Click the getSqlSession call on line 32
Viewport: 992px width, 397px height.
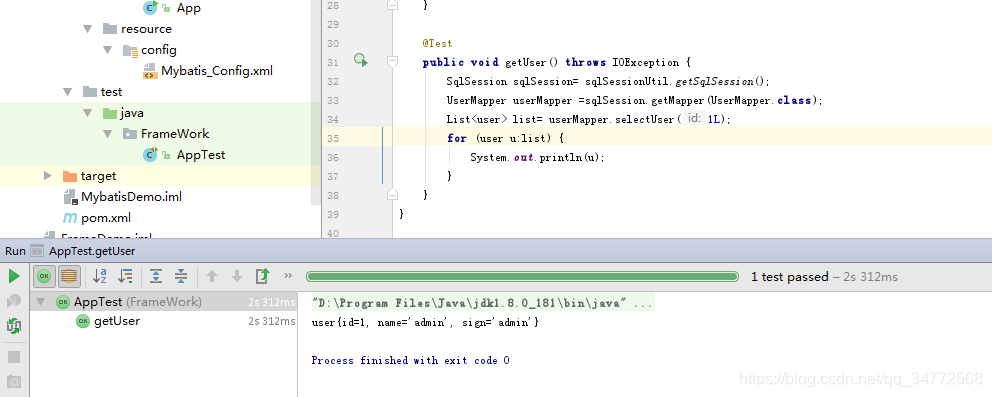point(722,82)
